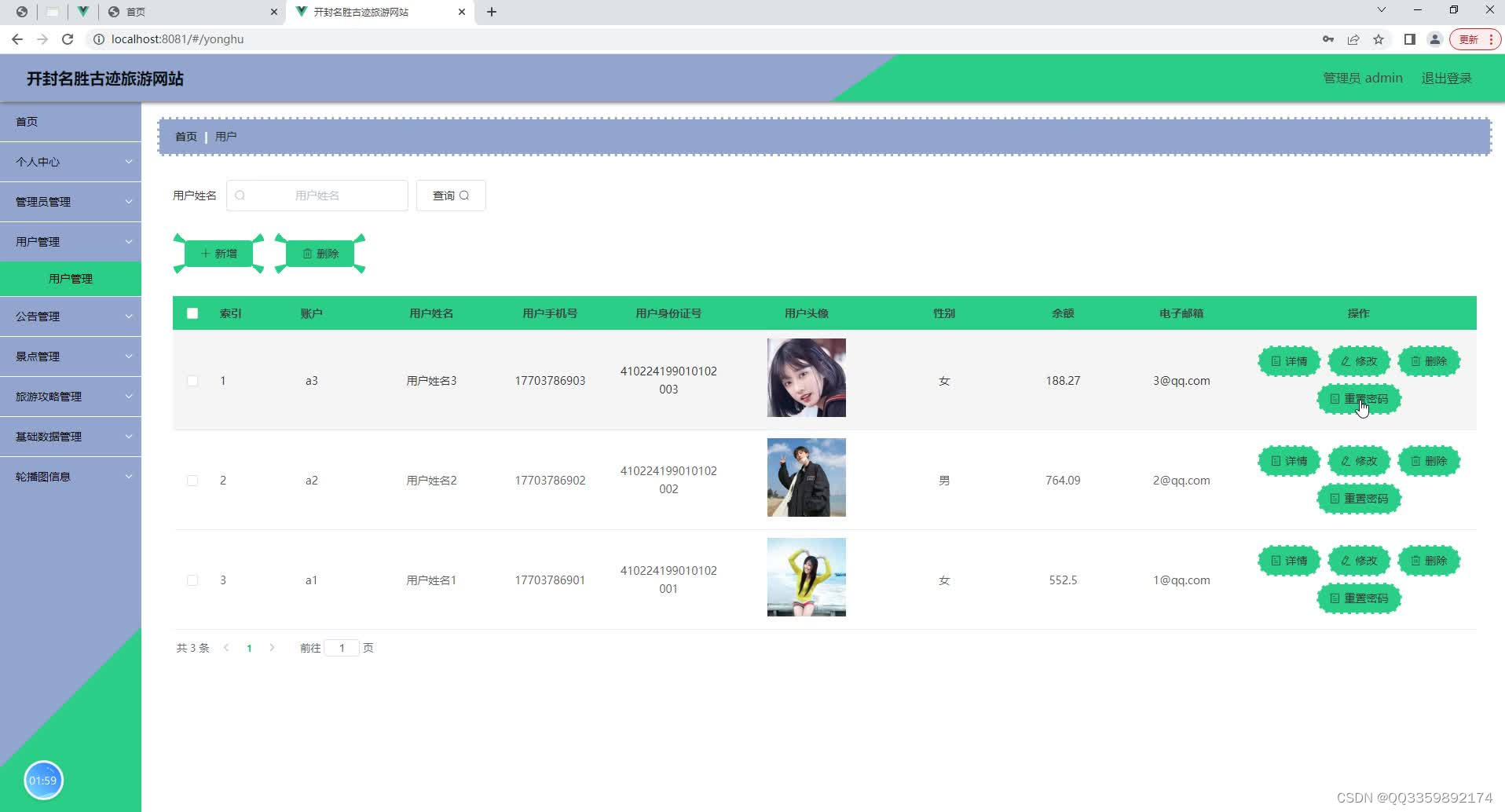Select page 1 in pagination
The width and height of the screenshot is (1505, 812).
249,649
